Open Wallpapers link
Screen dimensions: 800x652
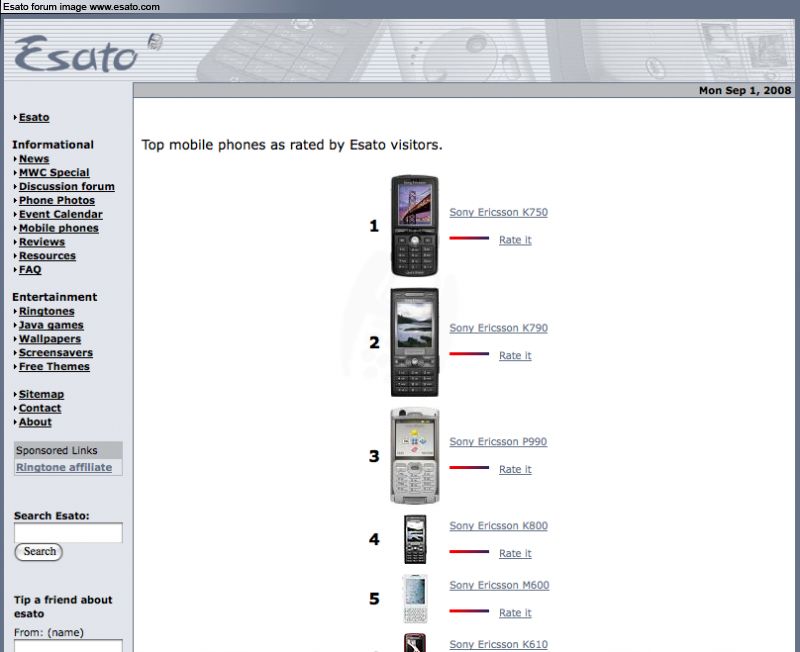coord(49,339)
